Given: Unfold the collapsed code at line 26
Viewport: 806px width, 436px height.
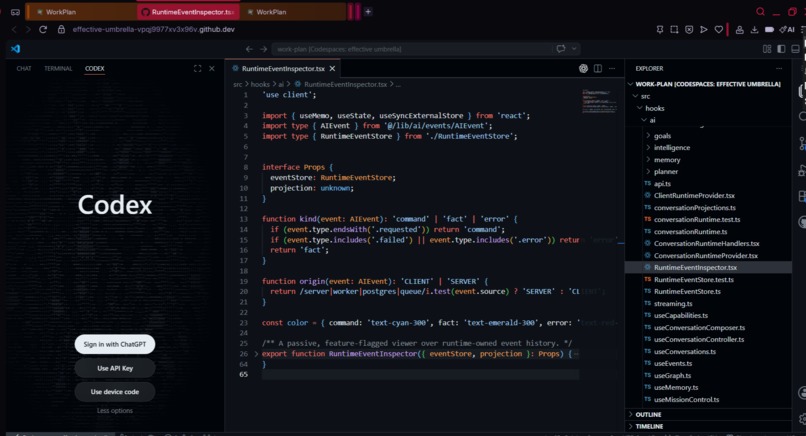Looking at the screenshot, I should 256,354.
